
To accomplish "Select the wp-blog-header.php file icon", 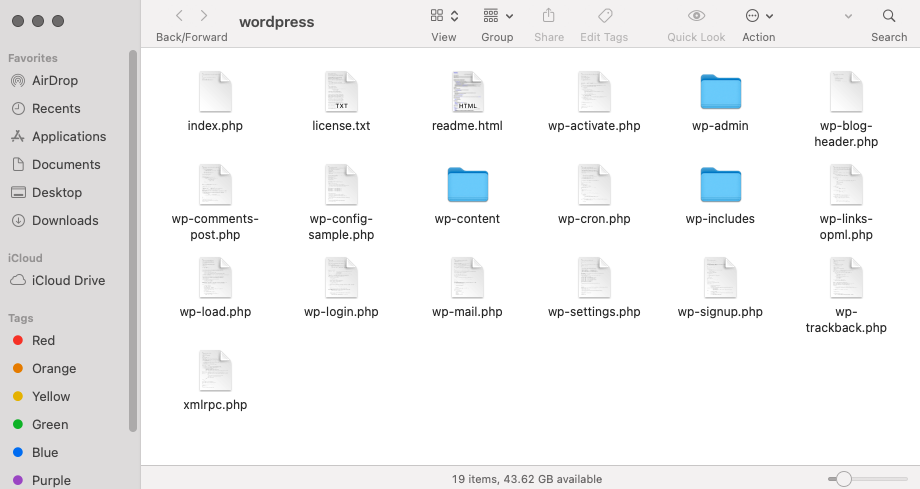I will point(846,92).
